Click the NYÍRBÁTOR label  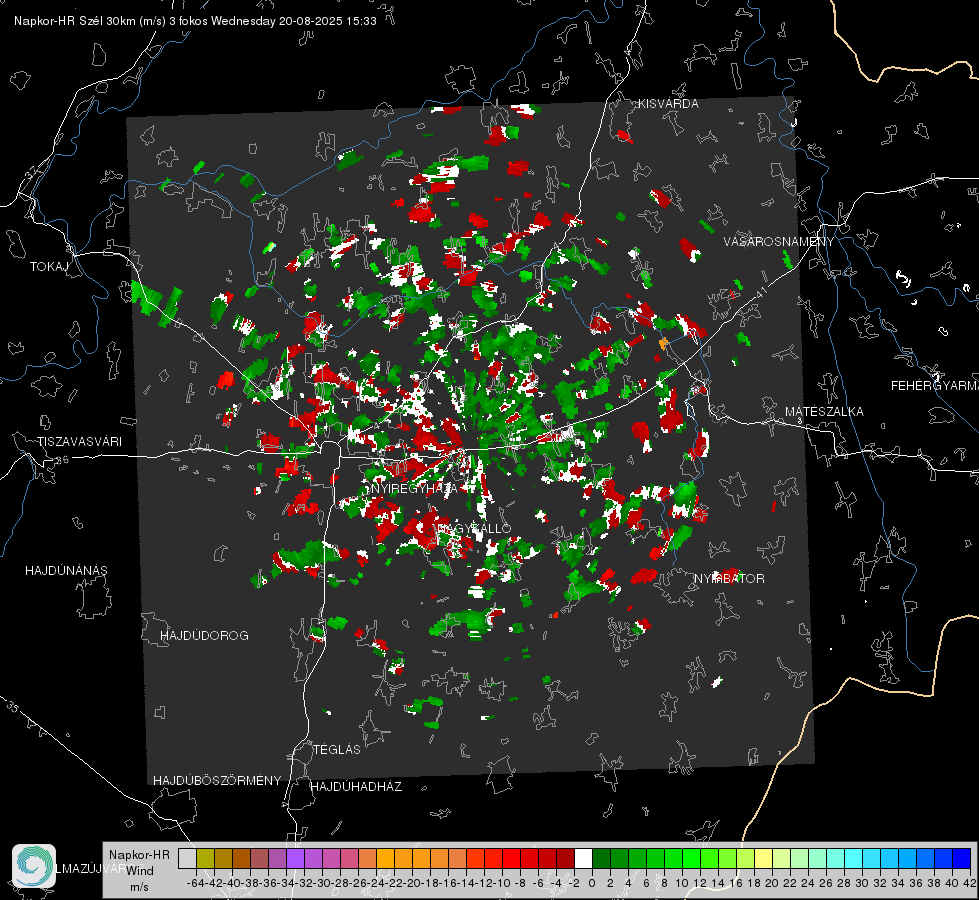(x=729, y=579)
